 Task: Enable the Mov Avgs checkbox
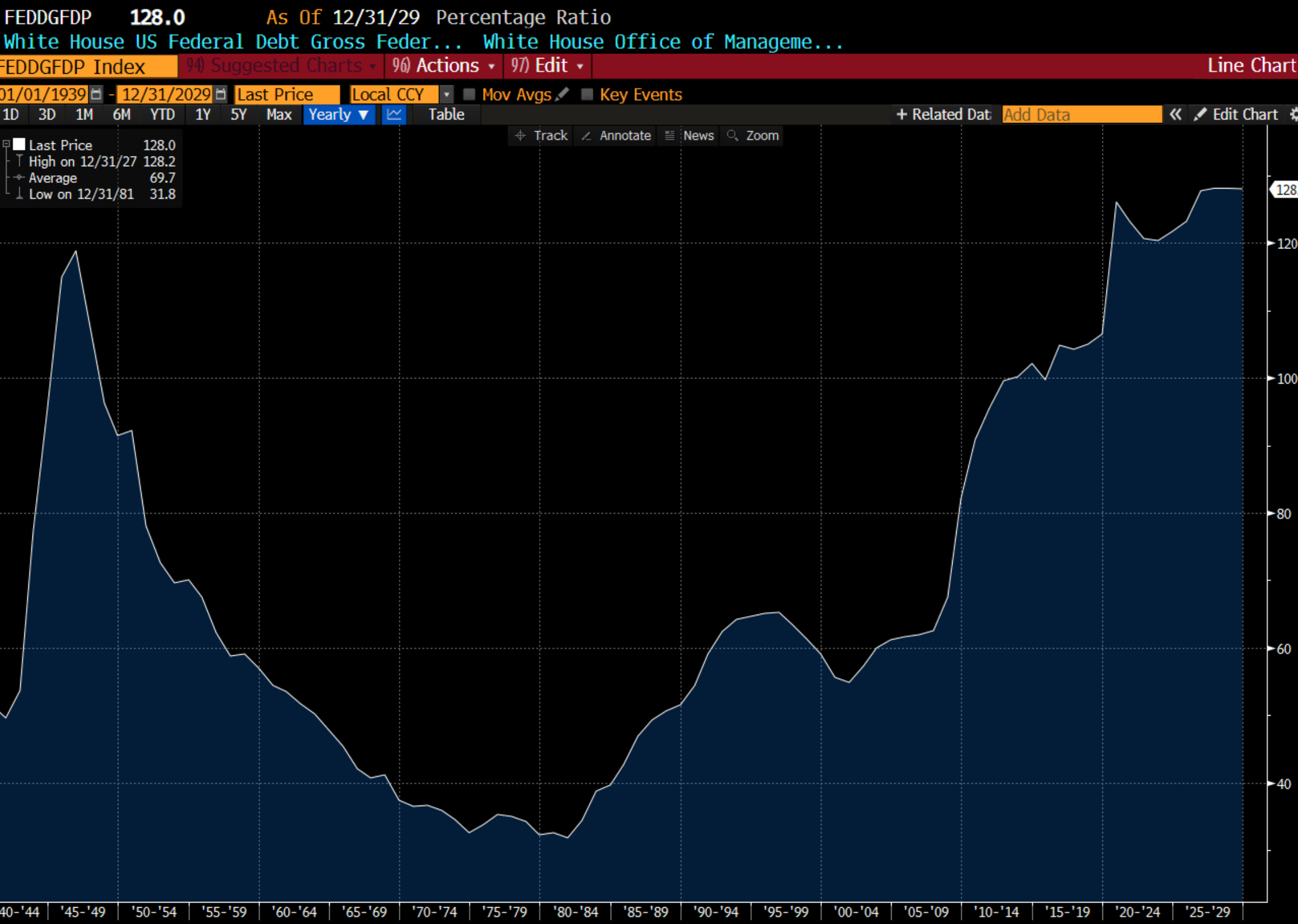(469, 94)
